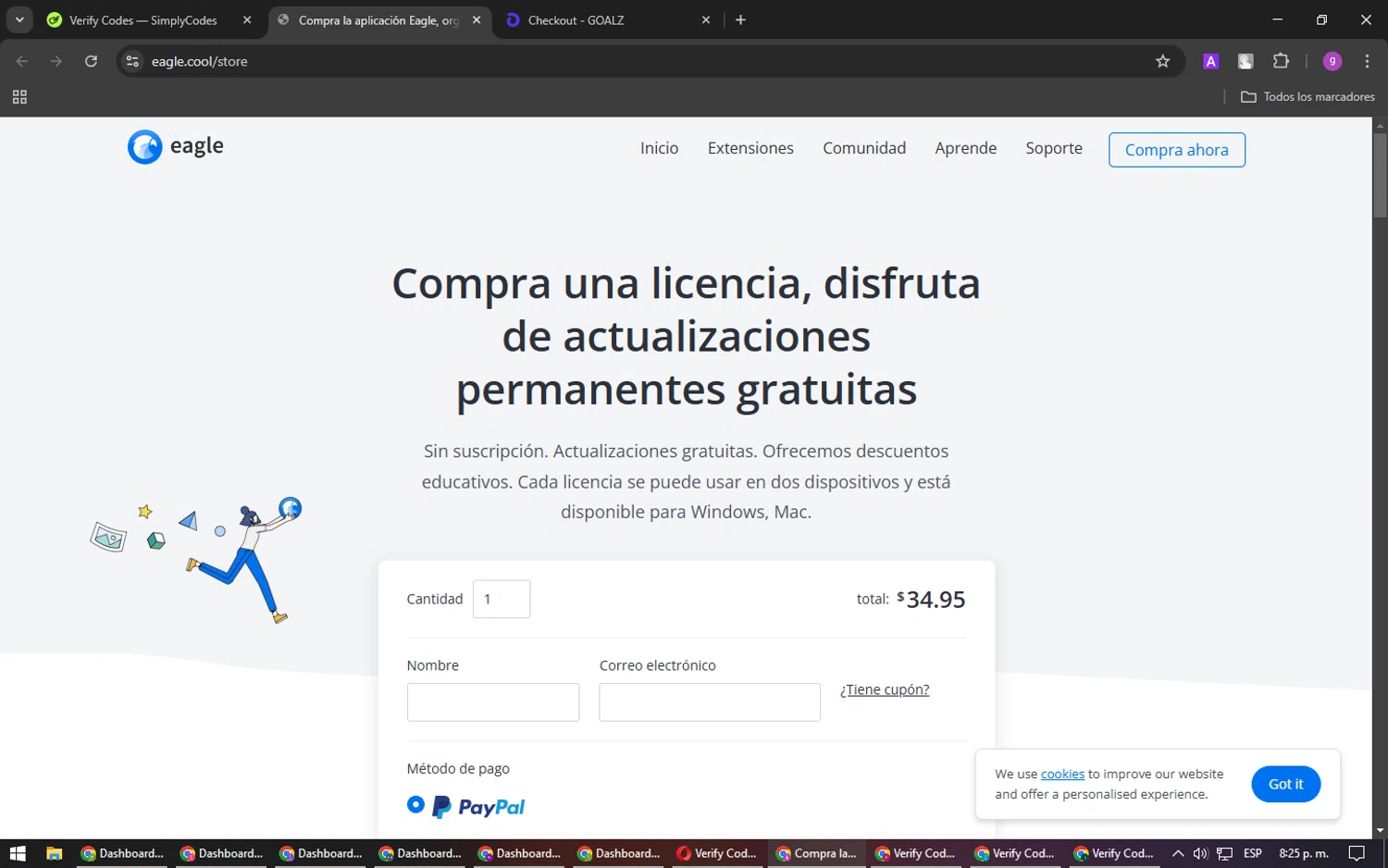This screenshot has width=1388, height=868.
Task: Open the Extensions puzzle piece menu
Action: (x=1281, y=61)
